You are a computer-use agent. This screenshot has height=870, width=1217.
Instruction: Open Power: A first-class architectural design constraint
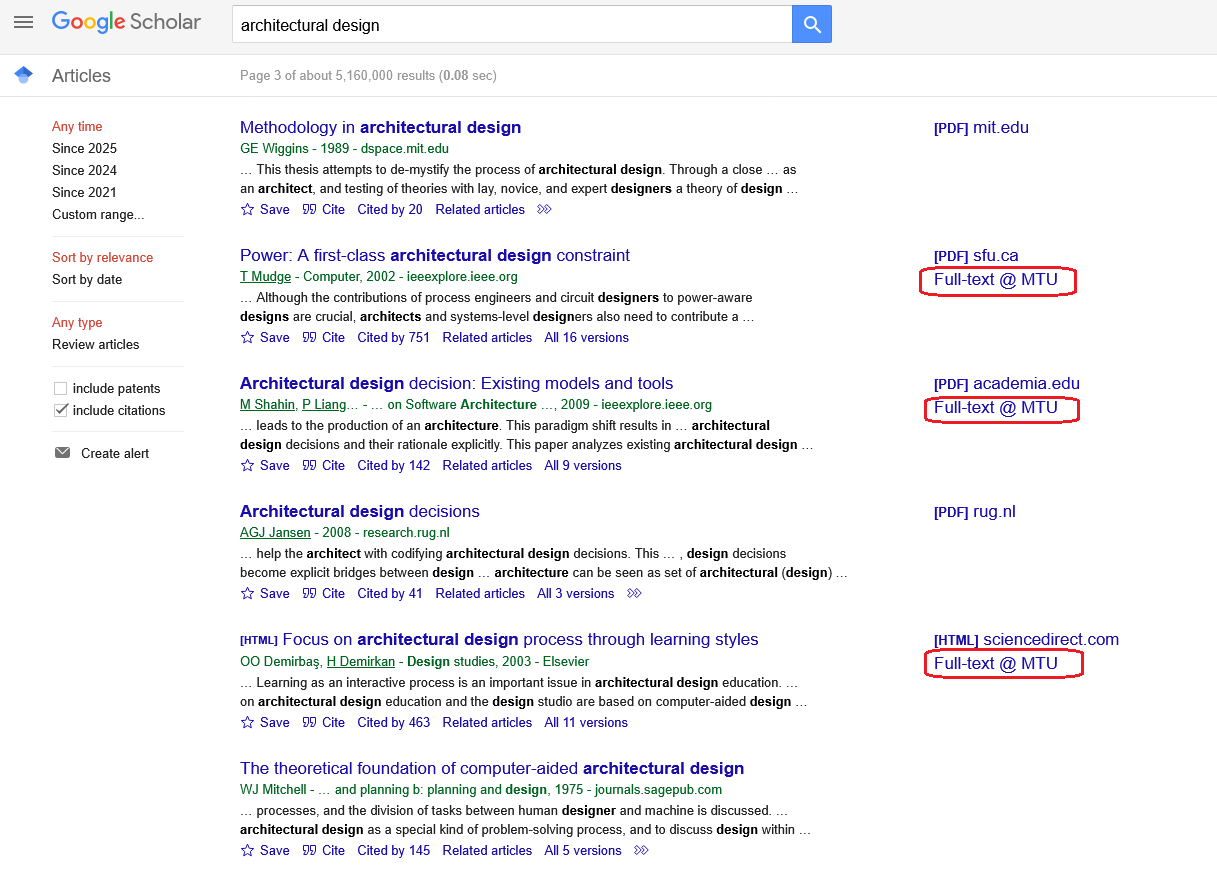[435, 255]
